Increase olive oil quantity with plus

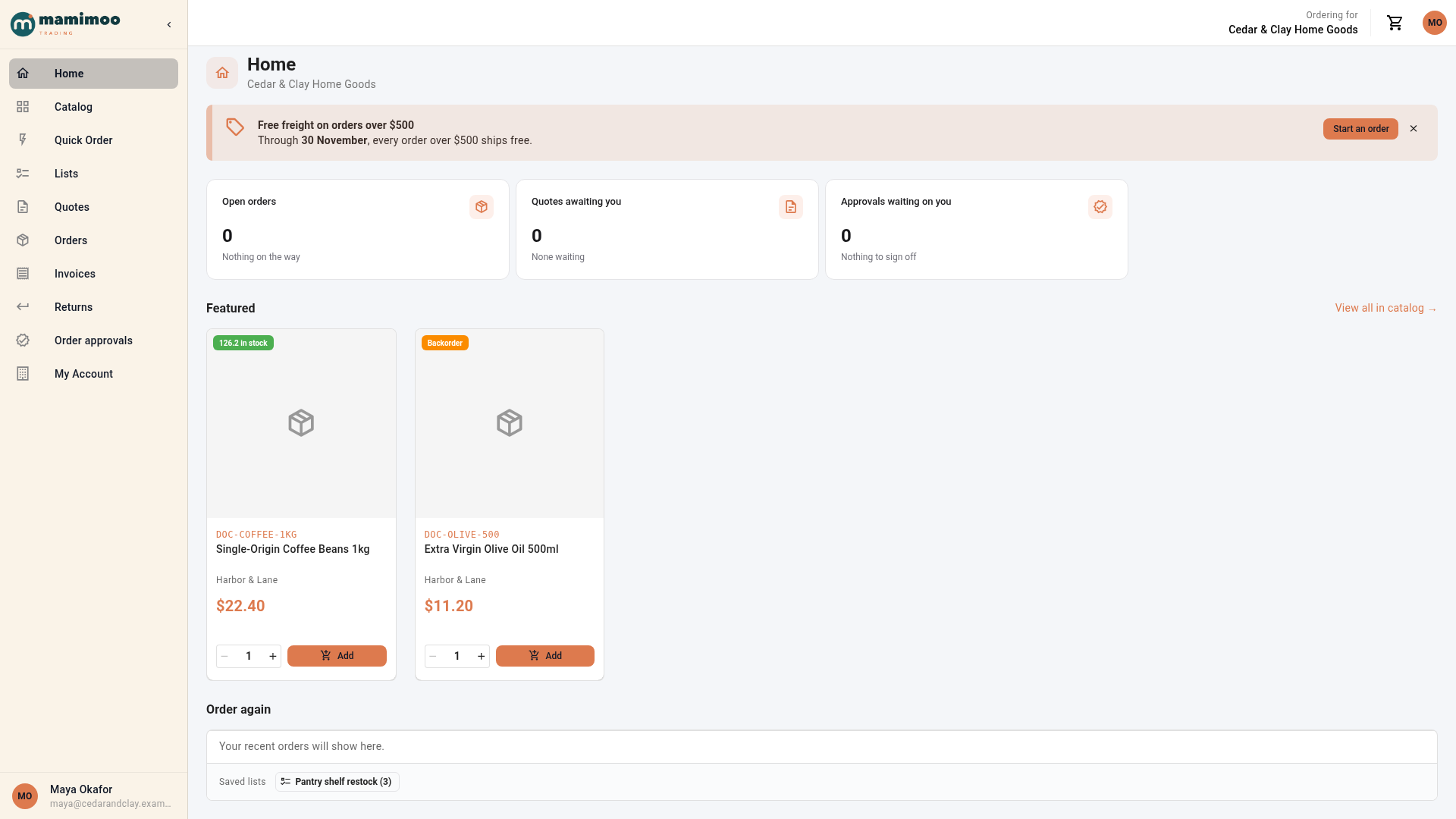(482, 656)
